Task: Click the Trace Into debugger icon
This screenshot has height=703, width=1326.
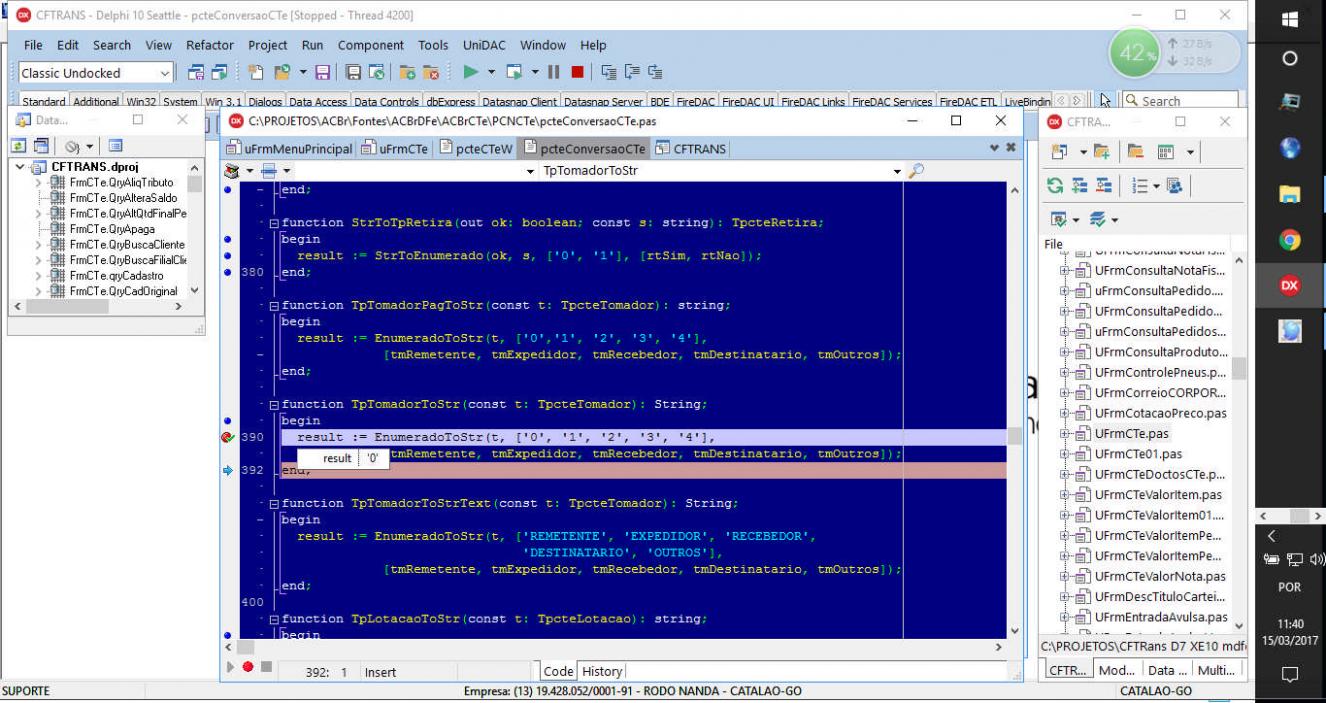Action: (608, 72)
